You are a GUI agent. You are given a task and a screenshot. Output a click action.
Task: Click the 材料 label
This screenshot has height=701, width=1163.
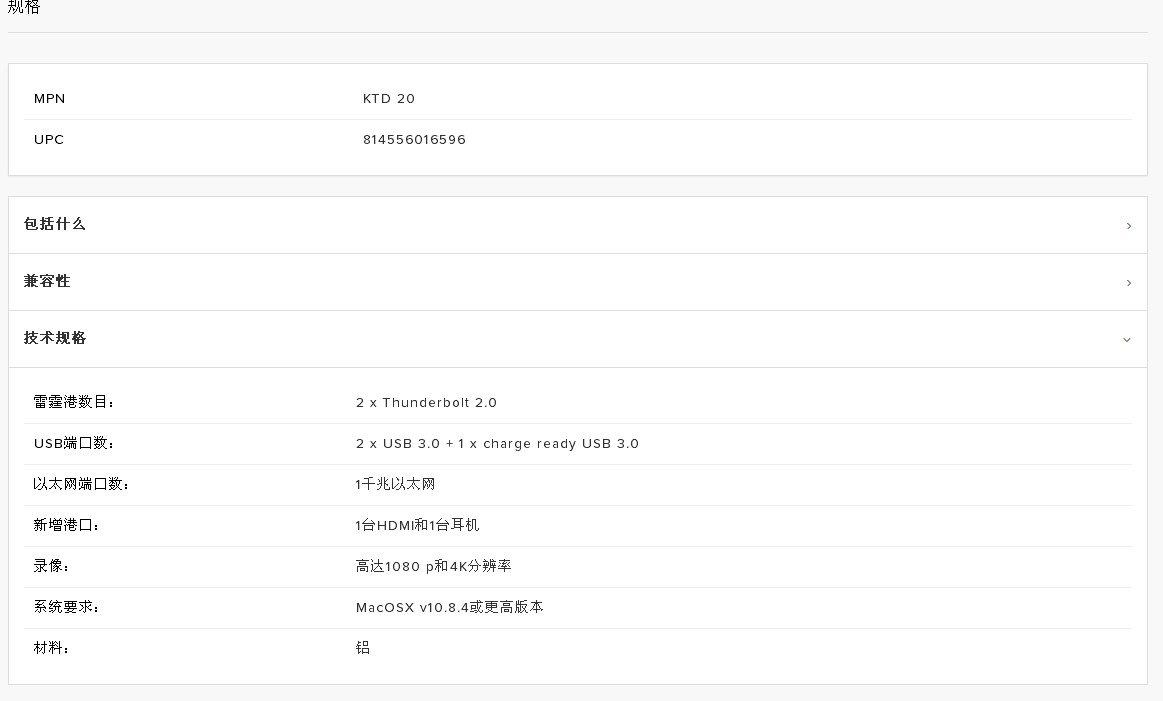click(x=51, y=648)
